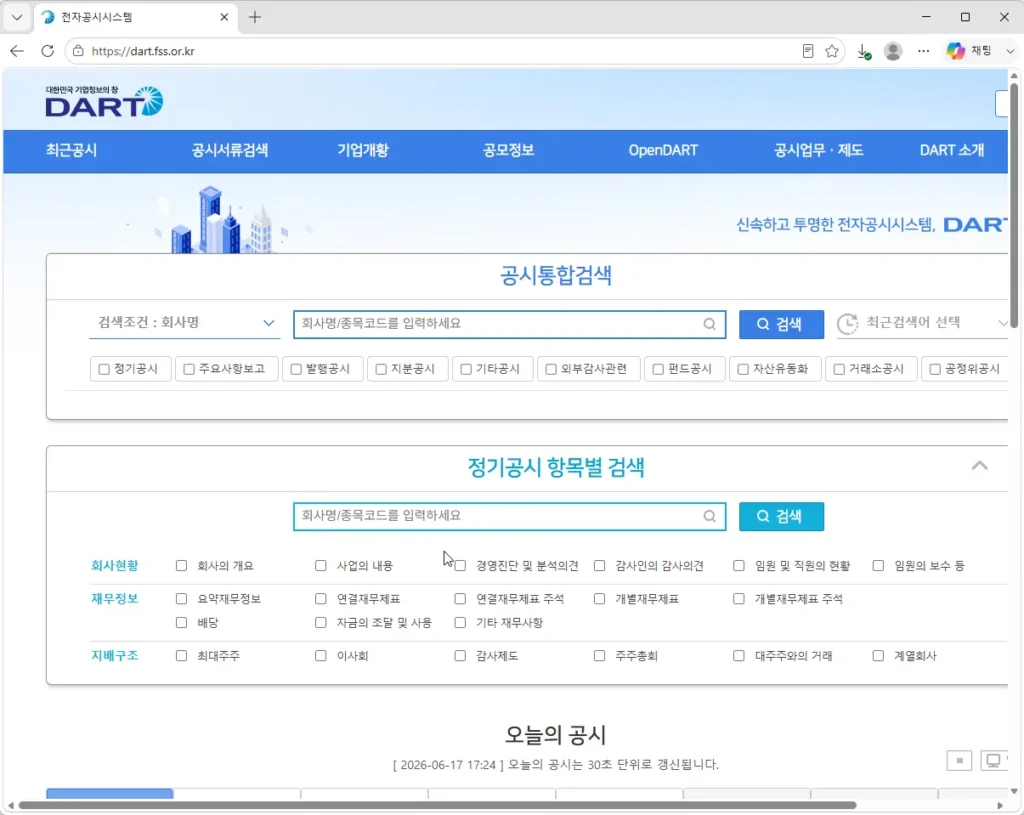Open the browser profile avatar
Image resolution: width=1024 pixels, height=815 pixels.
(x=893, y=51)
